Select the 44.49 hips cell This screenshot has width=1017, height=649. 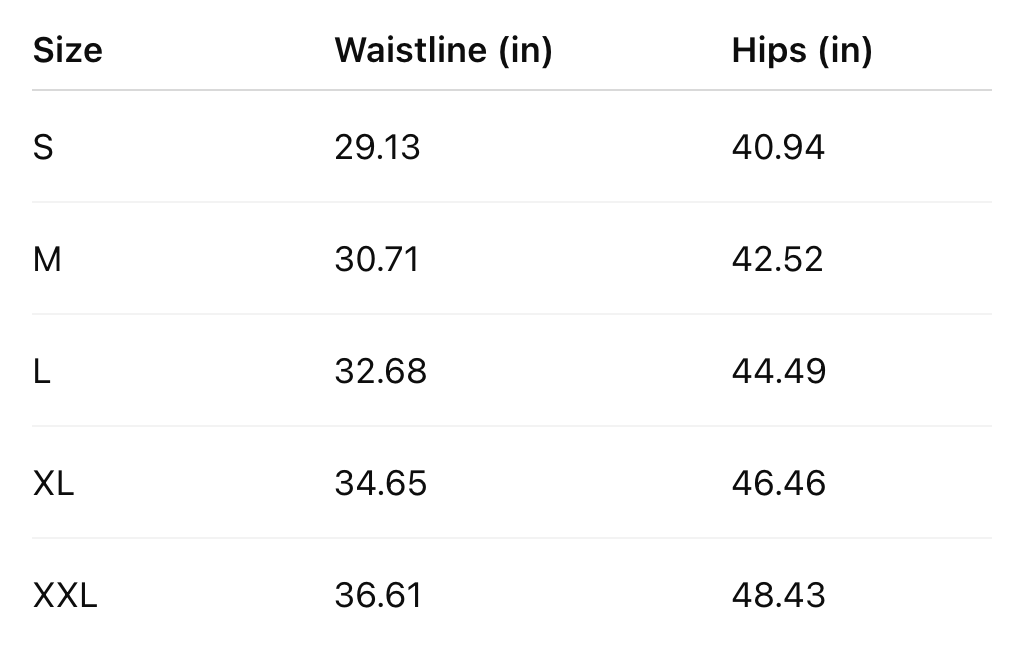point(779,371)
